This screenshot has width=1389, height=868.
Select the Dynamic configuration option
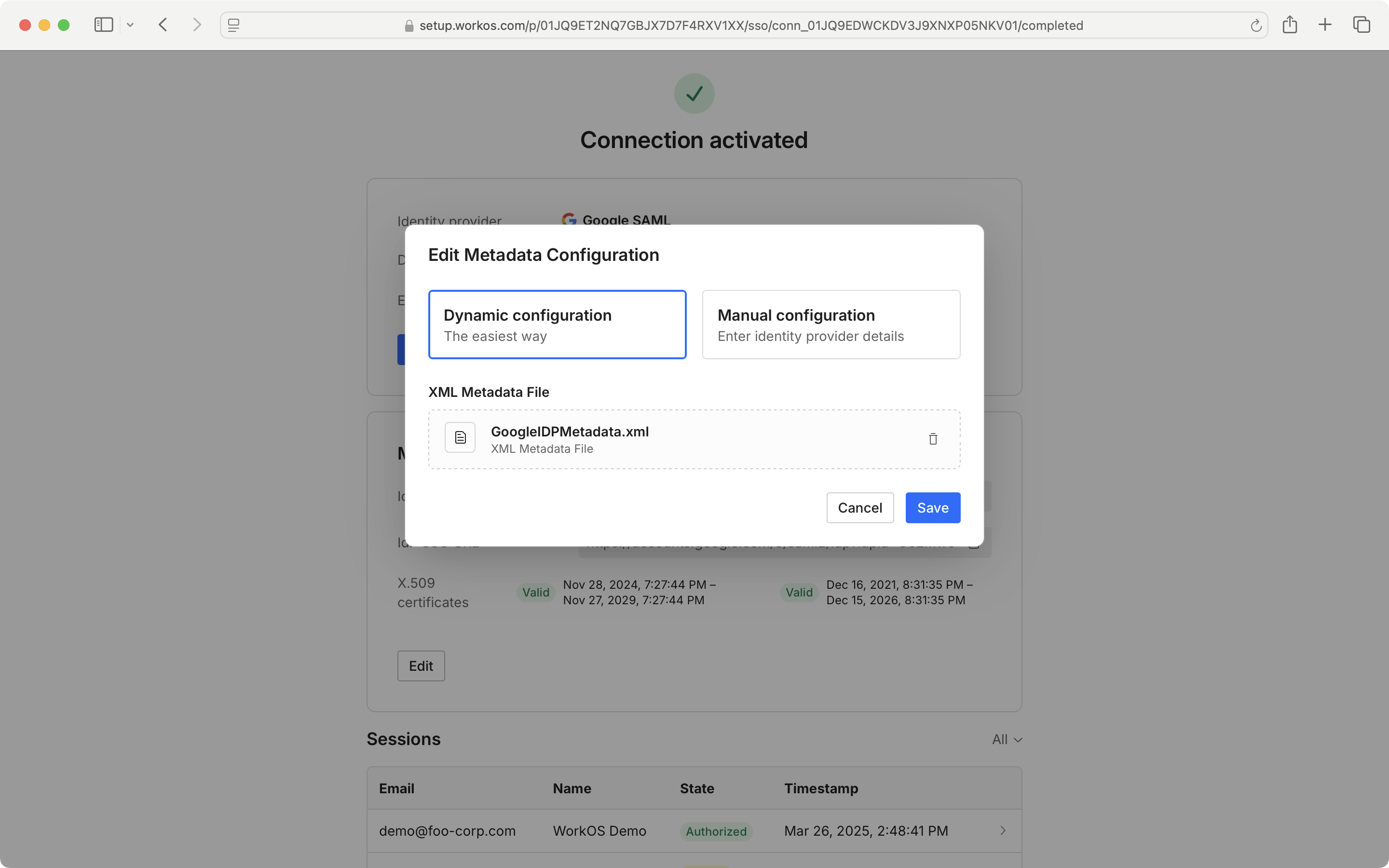tap(557, 325)
